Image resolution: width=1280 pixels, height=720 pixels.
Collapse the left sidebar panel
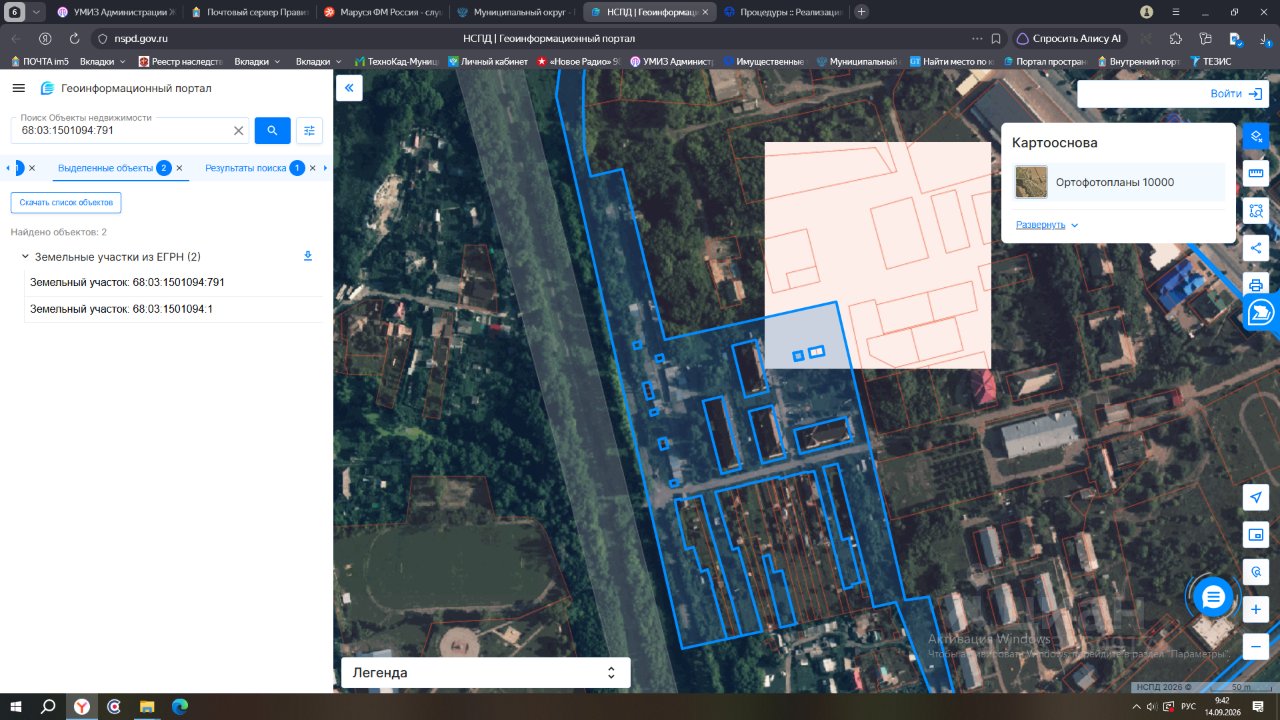pos(349,88)
